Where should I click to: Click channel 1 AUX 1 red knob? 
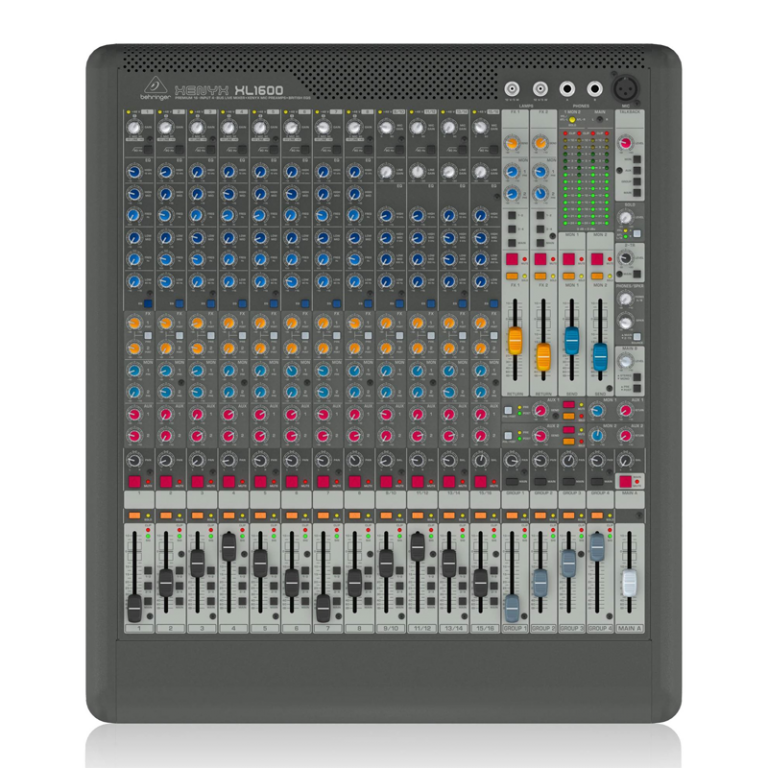point(134,414)
